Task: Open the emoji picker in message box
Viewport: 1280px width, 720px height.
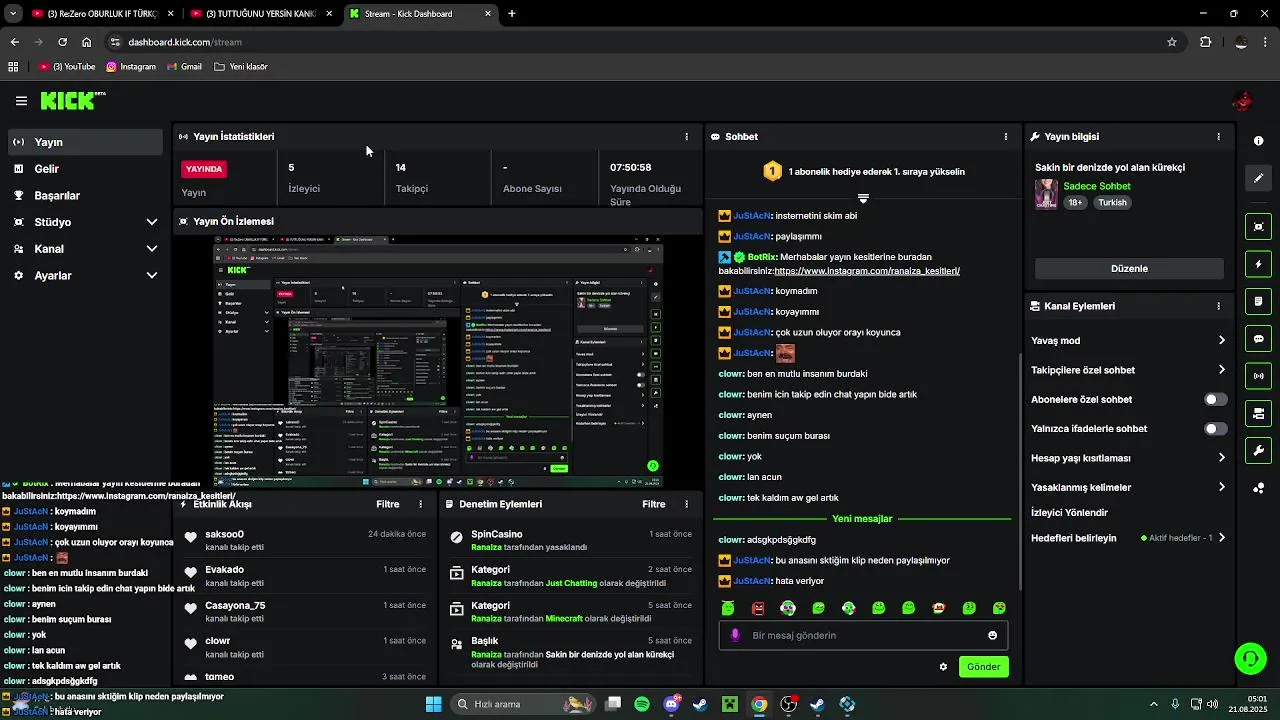Action: pyautogui.click(x=992, y=635)
